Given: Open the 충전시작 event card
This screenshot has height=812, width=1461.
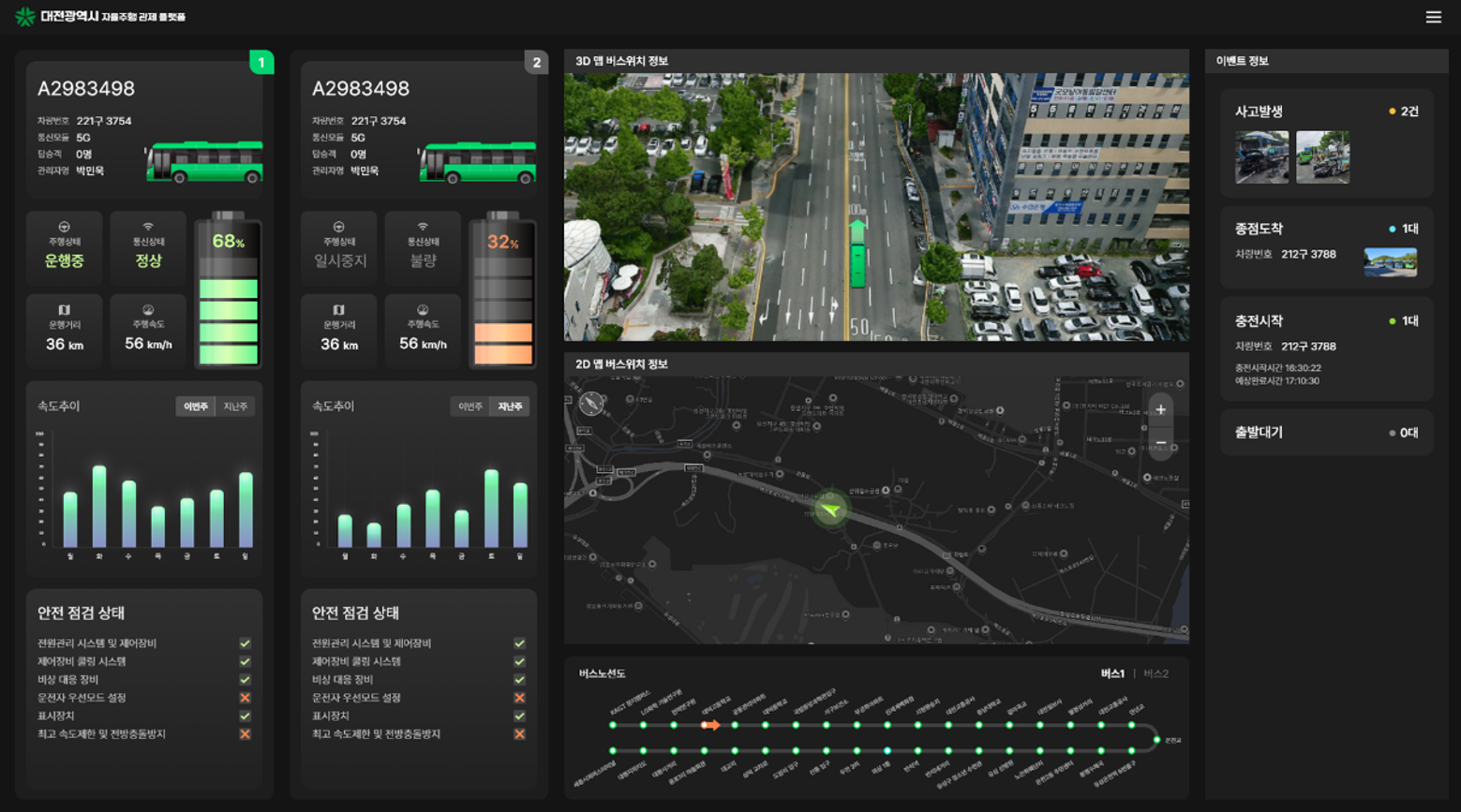Looking at the screenshot, I should click(1326, 349).
